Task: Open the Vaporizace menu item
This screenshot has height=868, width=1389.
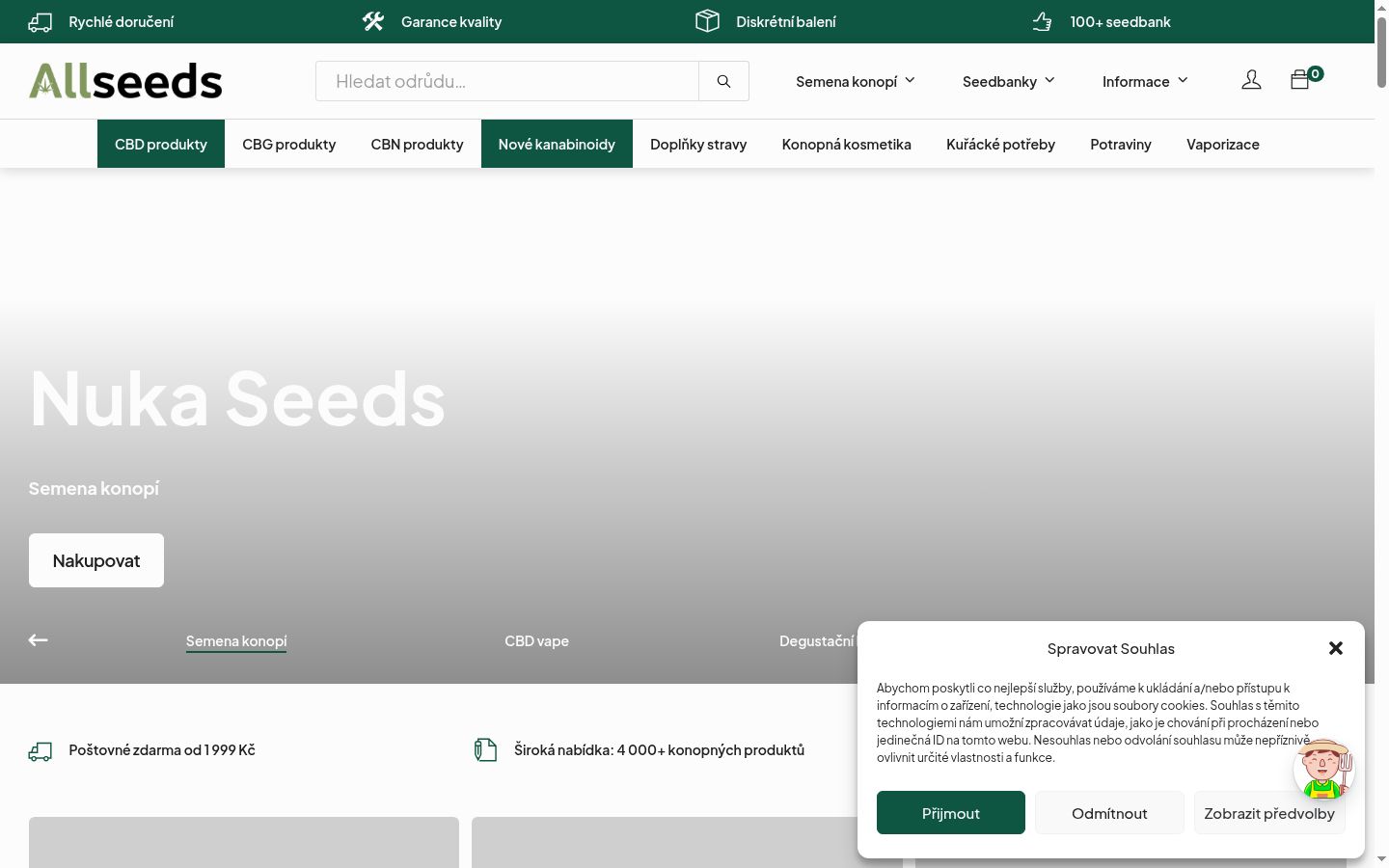Action: point(1223,144)
